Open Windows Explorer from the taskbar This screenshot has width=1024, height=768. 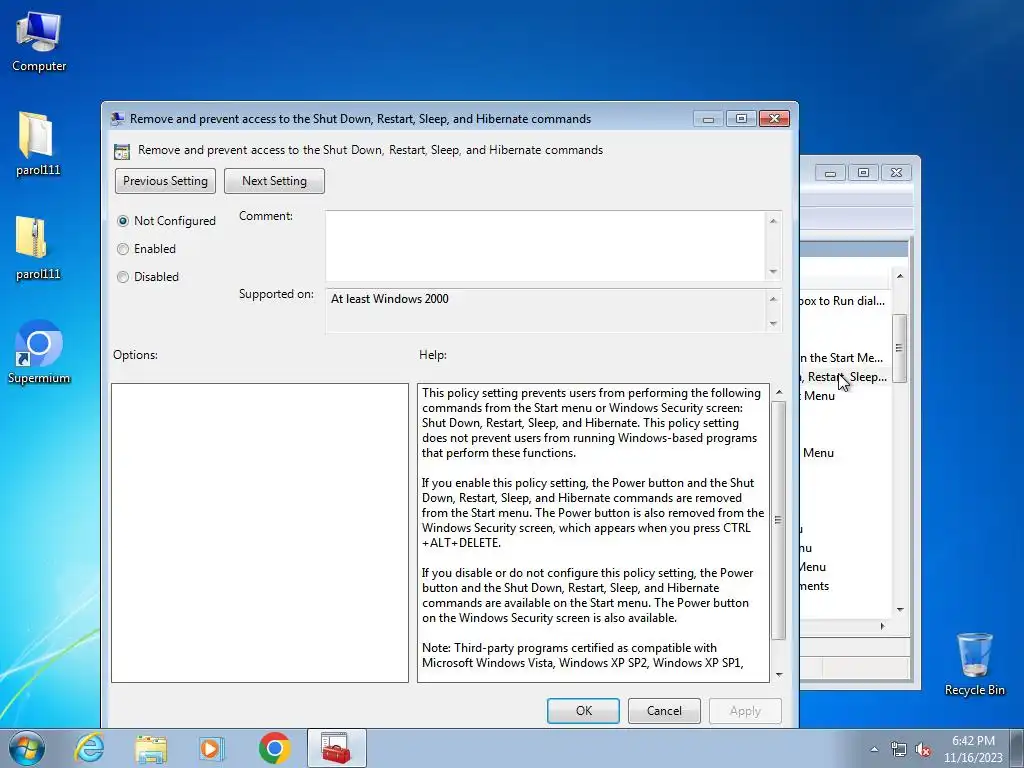point(151,748)
